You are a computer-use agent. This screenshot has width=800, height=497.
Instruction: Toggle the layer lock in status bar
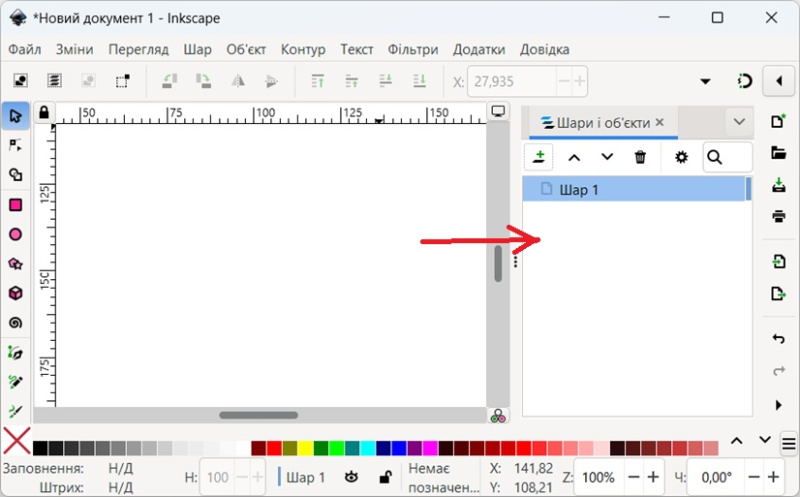385,477
